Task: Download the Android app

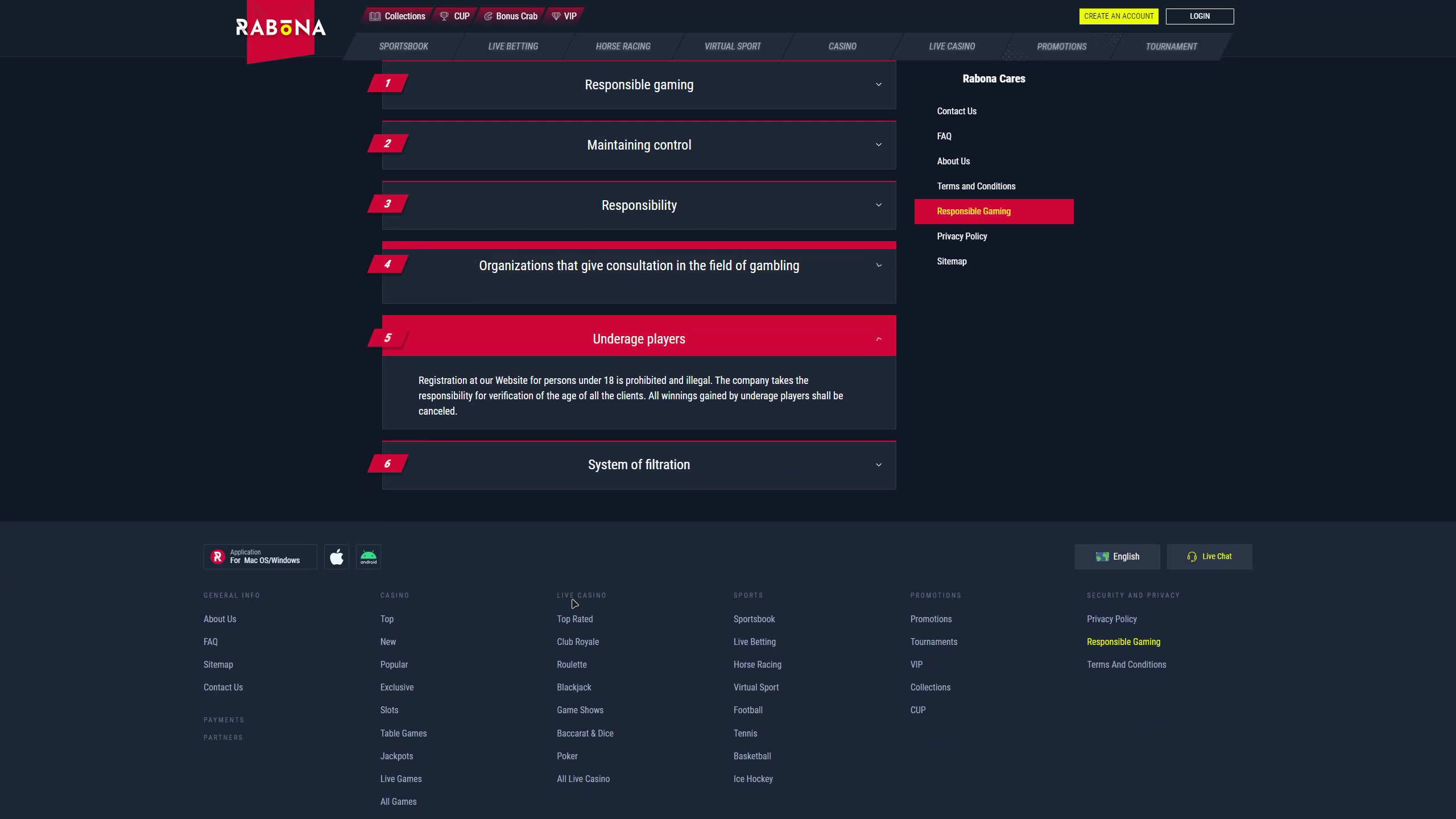Action: pyautogui.click(x=369, y=557)
